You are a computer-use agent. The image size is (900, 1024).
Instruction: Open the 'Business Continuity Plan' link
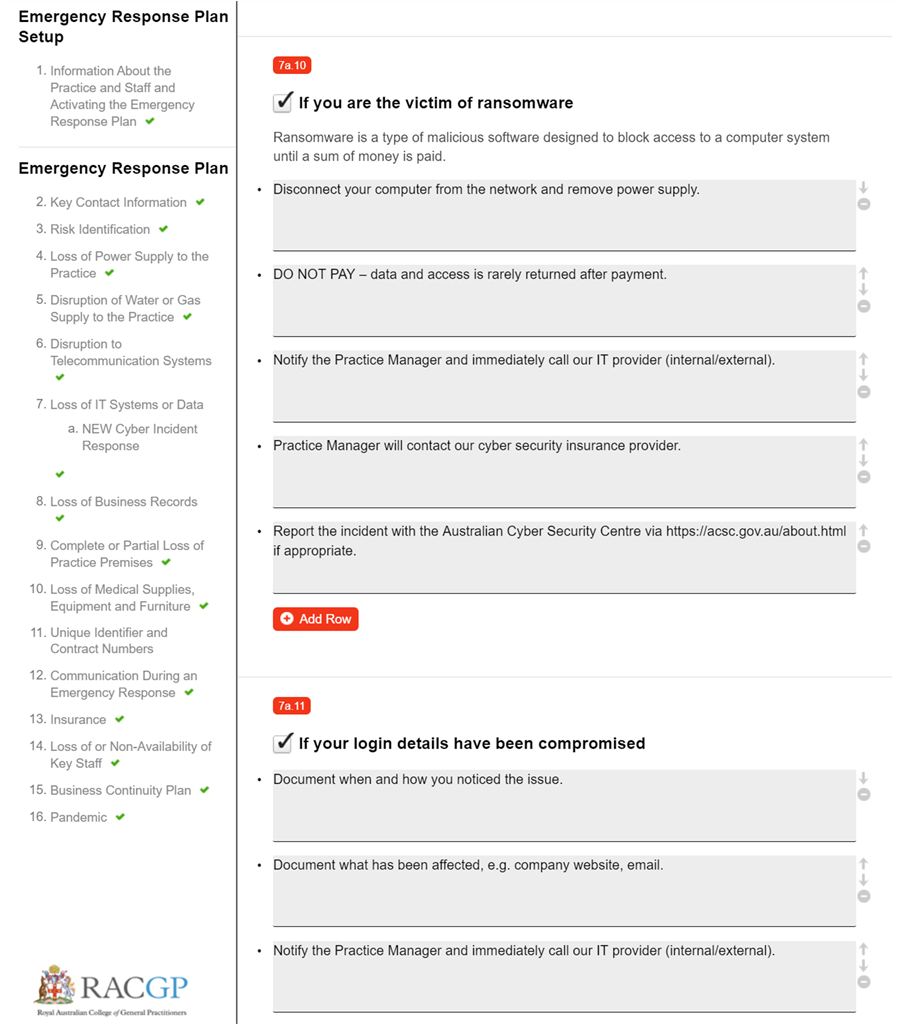click(120, 790)
